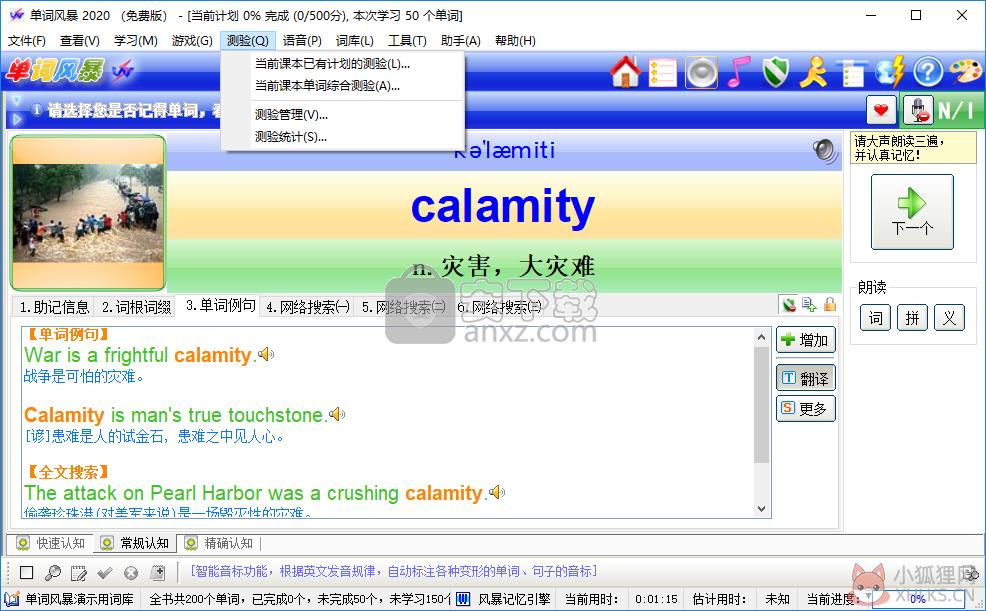This screenshot has width=986, height=611.
Task: Click the 0% progress bar in status bar
Action: click(918, 599)
